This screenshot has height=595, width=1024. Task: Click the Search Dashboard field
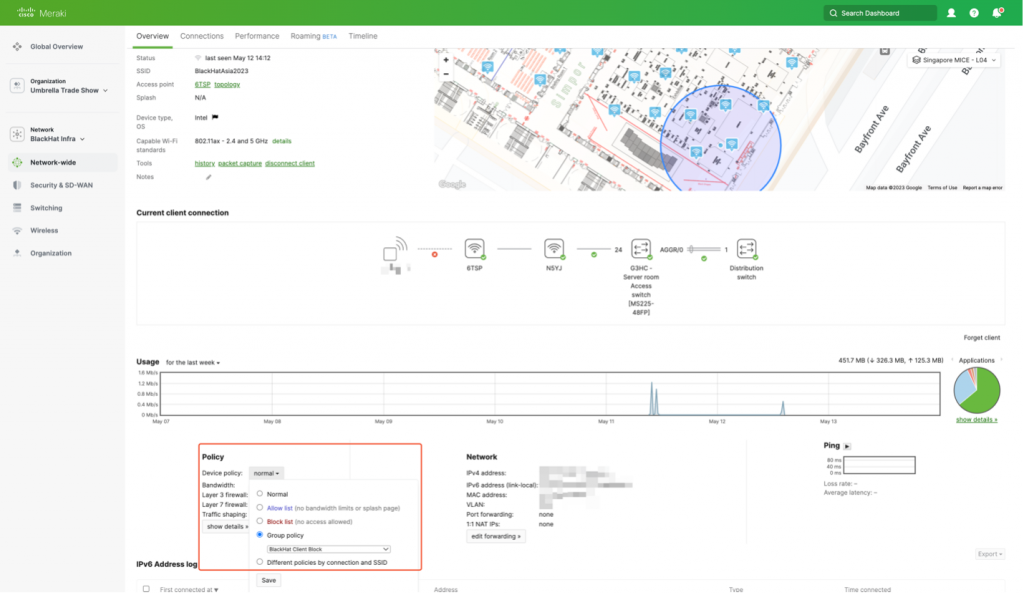tap(880, 13)
